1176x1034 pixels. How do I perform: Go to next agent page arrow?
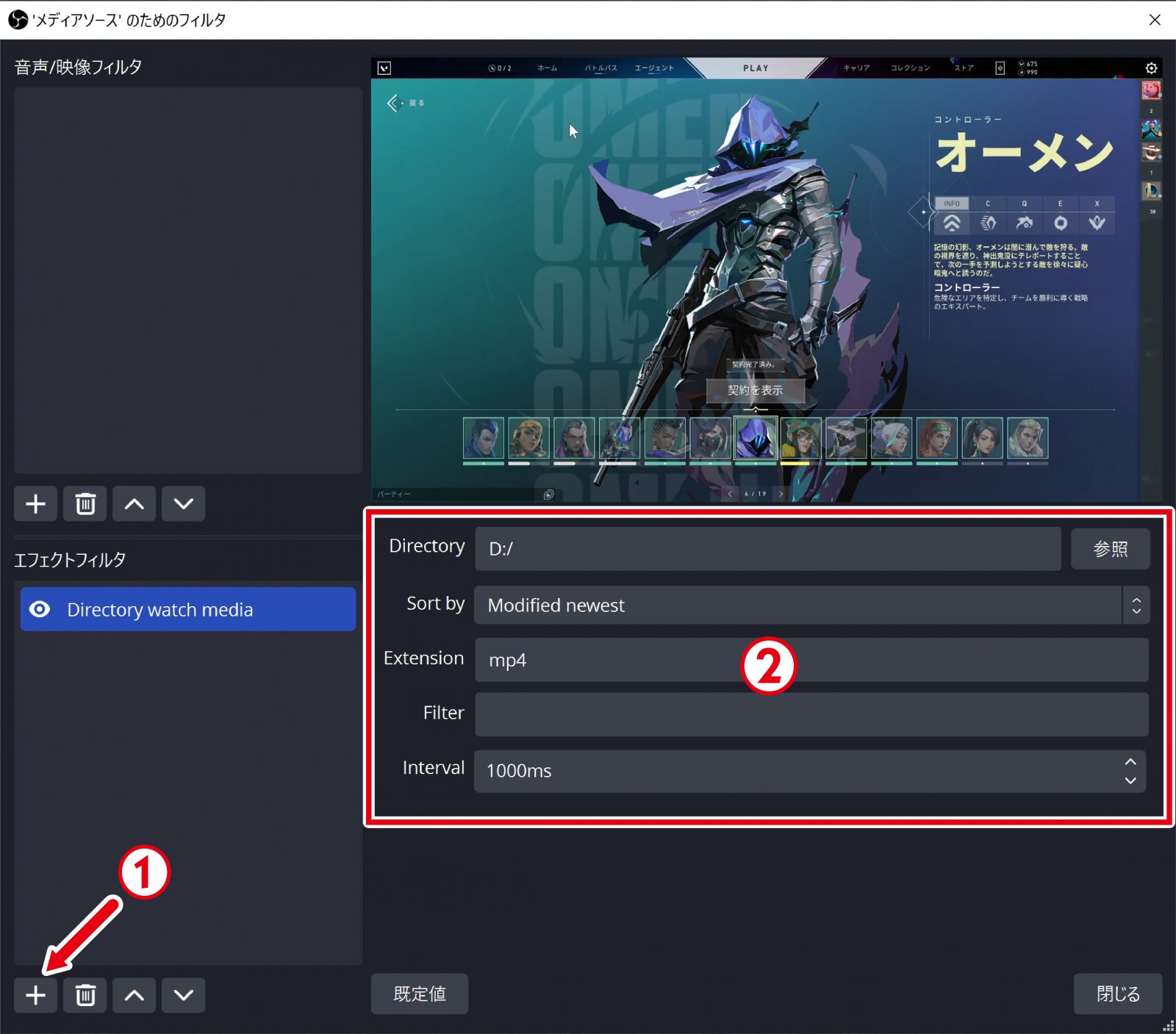tap(781, 494)
